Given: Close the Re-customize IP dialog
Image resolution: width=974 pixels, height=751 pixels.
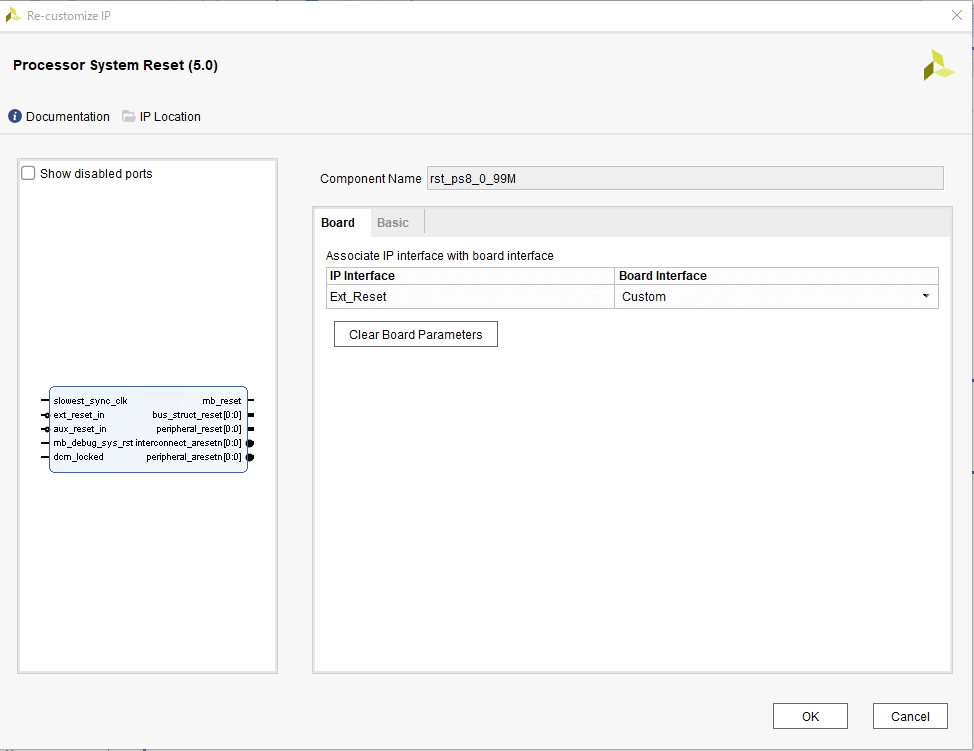Looking at the screenshot, I should click(956, 15).
